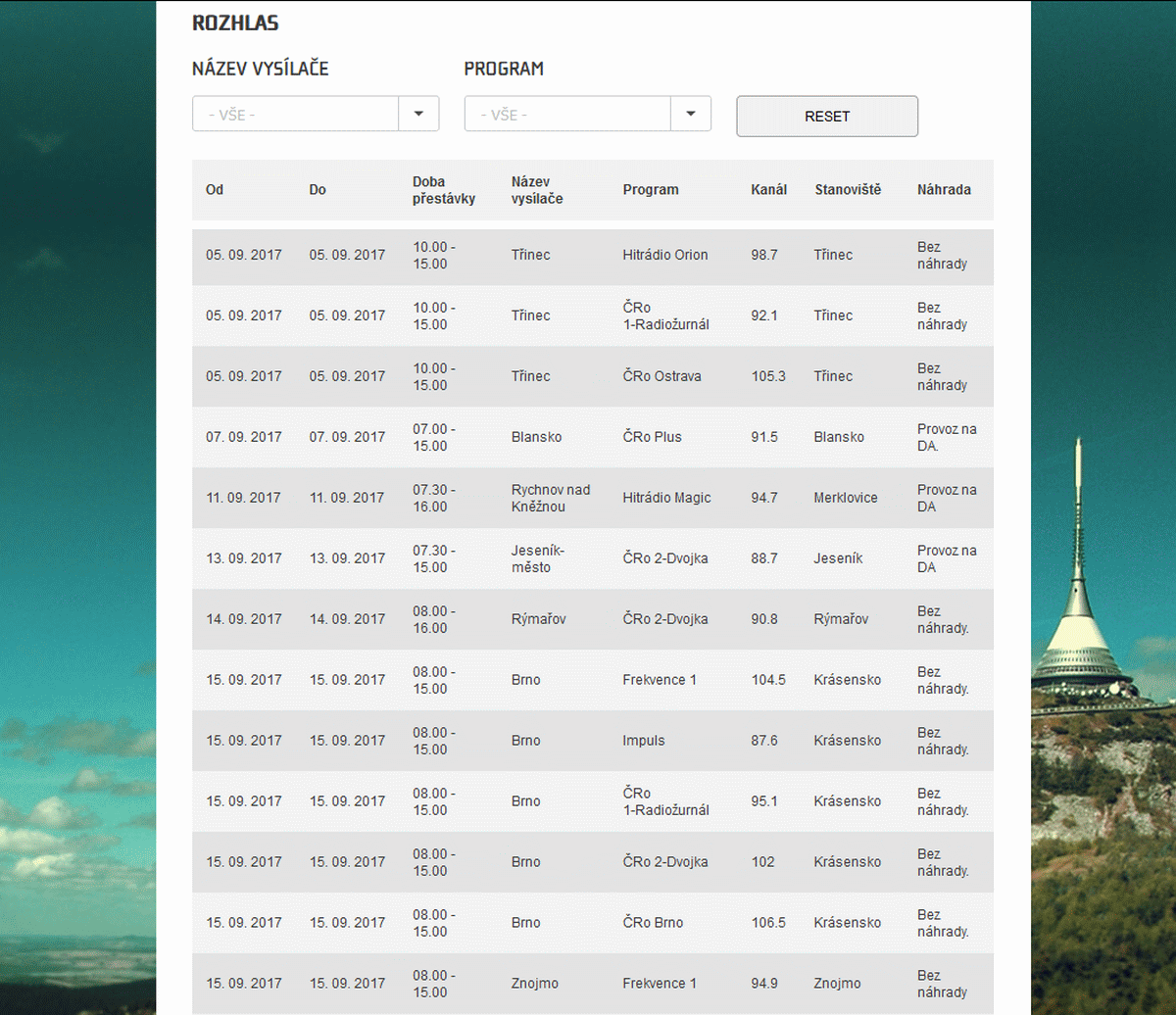Click the Kanál column header

tap(768, 190)
